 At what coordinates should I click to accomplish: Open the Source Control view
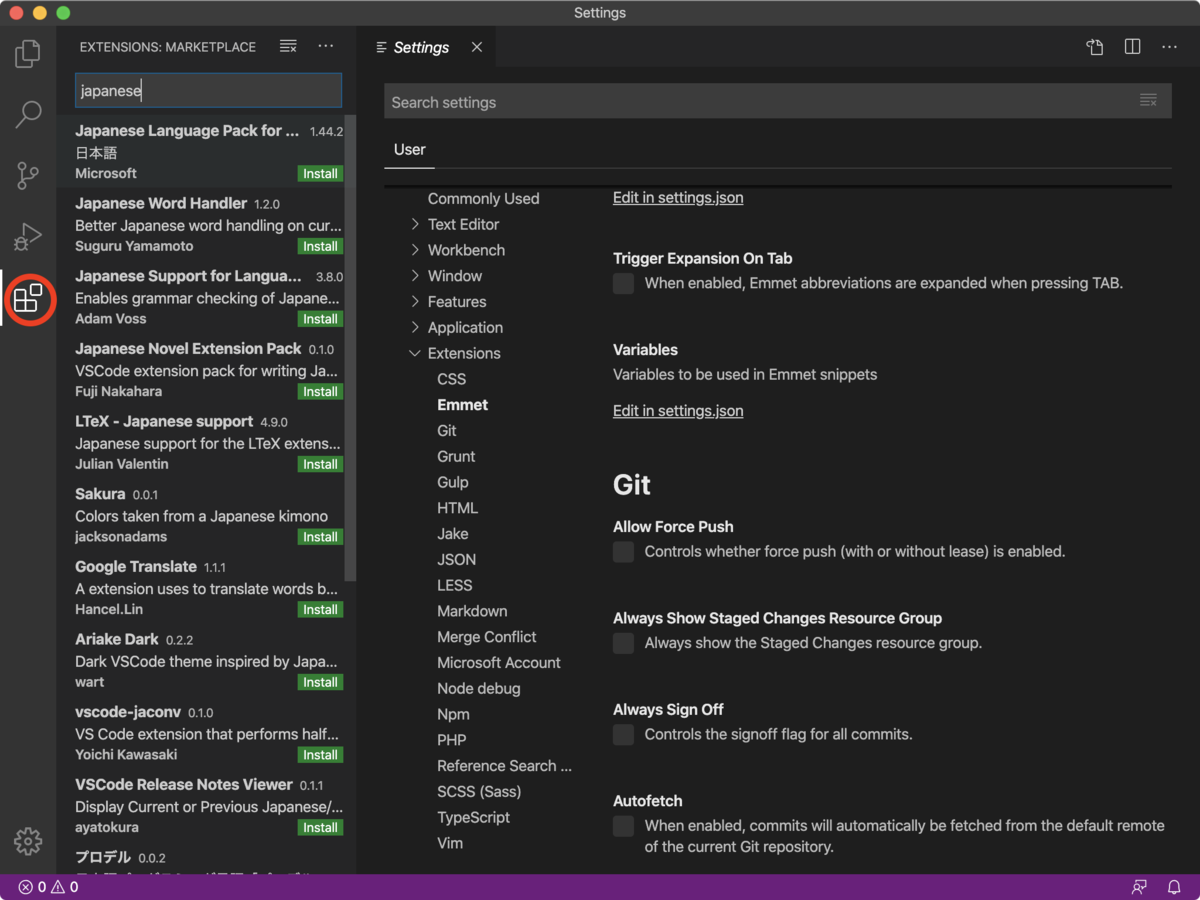[28, 175]
